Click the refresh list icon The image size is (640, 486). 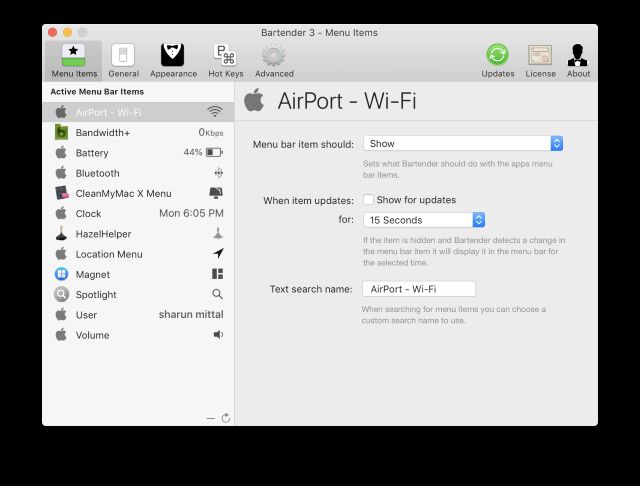[x=226, y=418]
